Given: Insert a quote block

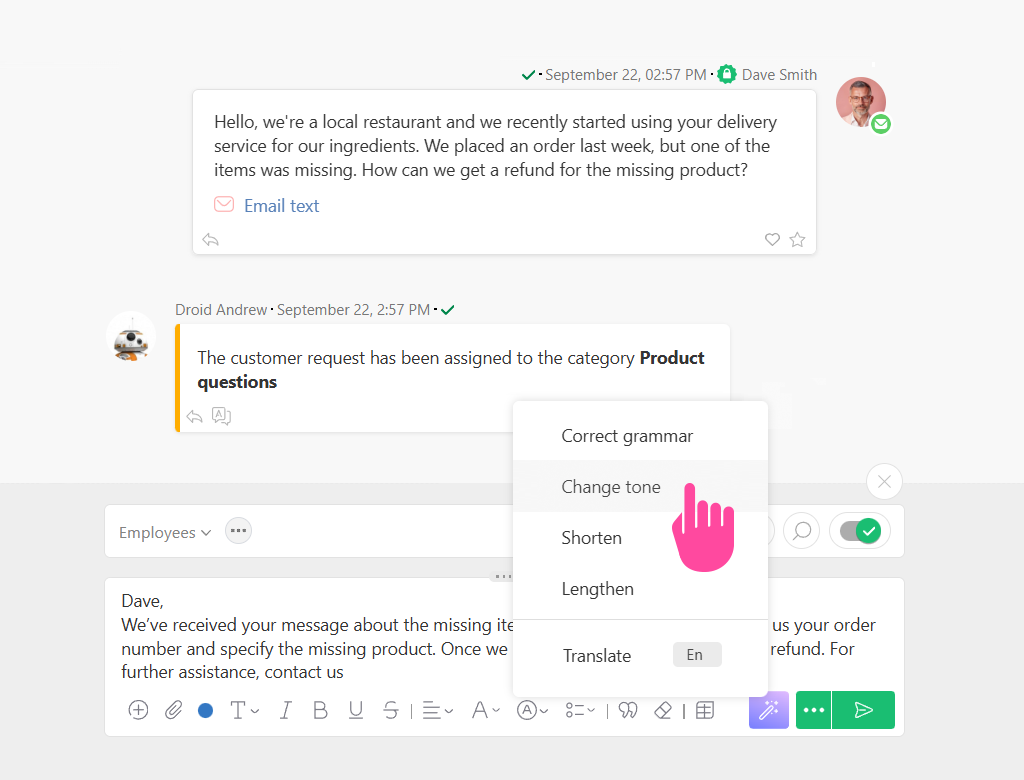Looking at the screenshot, I should click(x=628, y=710).
